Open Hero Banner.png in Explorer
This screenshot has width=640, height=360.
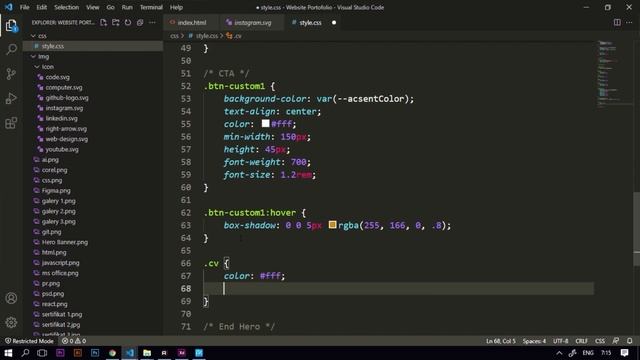click(x=64, y=242)
